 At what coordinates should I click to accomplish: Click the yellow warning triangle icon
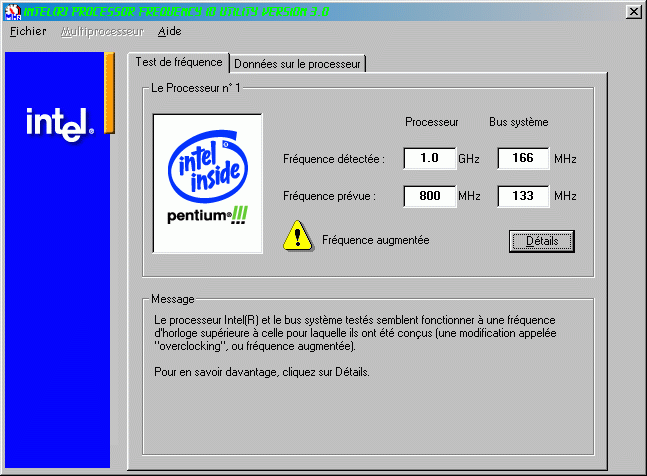point(298,236)
